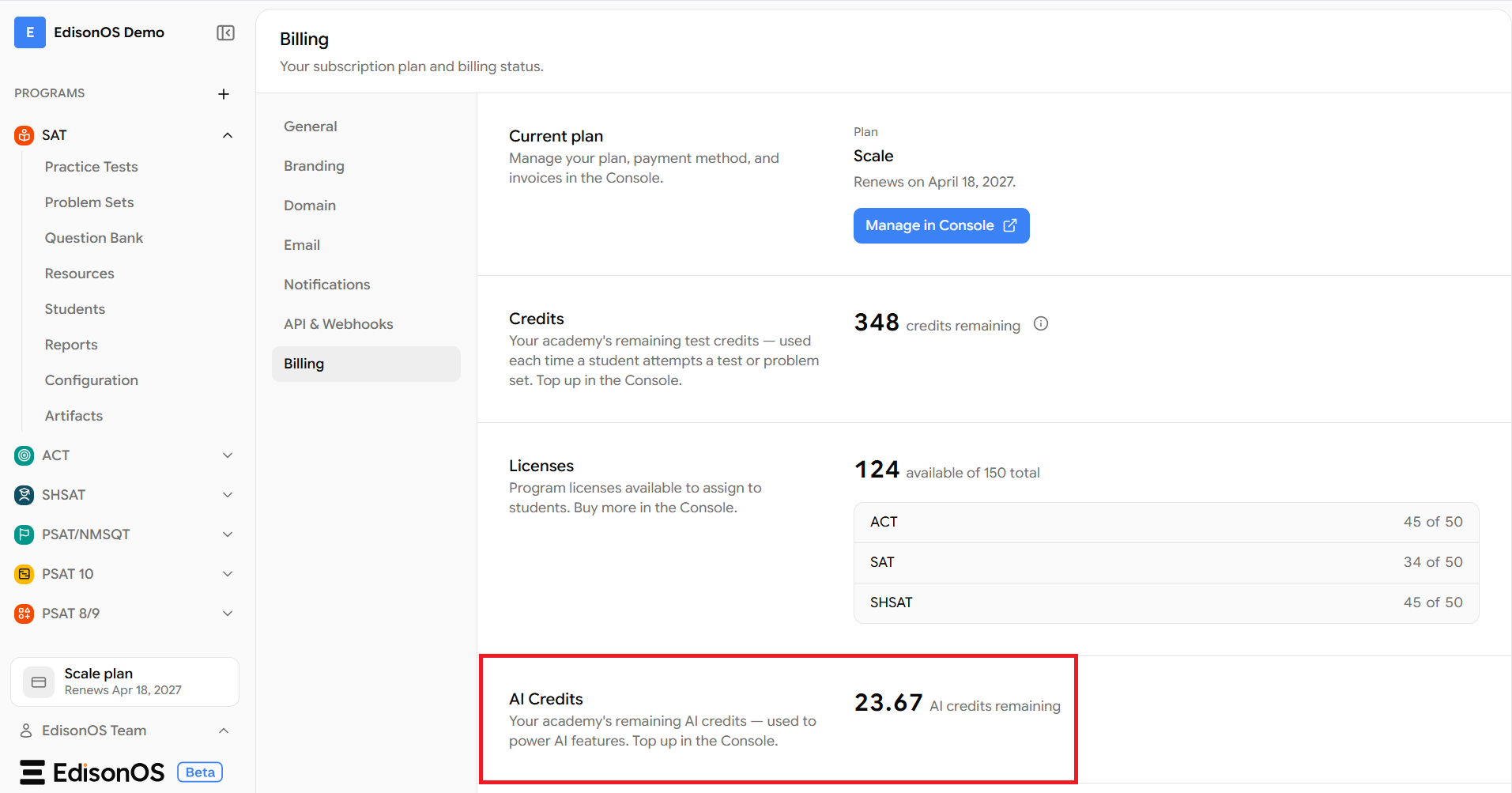
Task: Add a new program with plus icon
Action: pyautogui.click(x=224, y=94)
